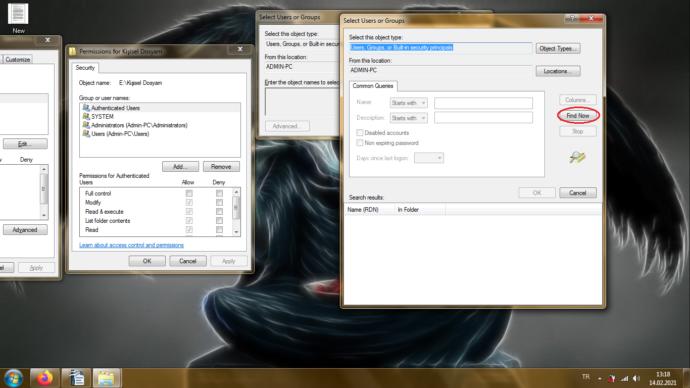
Task: Click Add in Permissions window
Action: [180, 167]
